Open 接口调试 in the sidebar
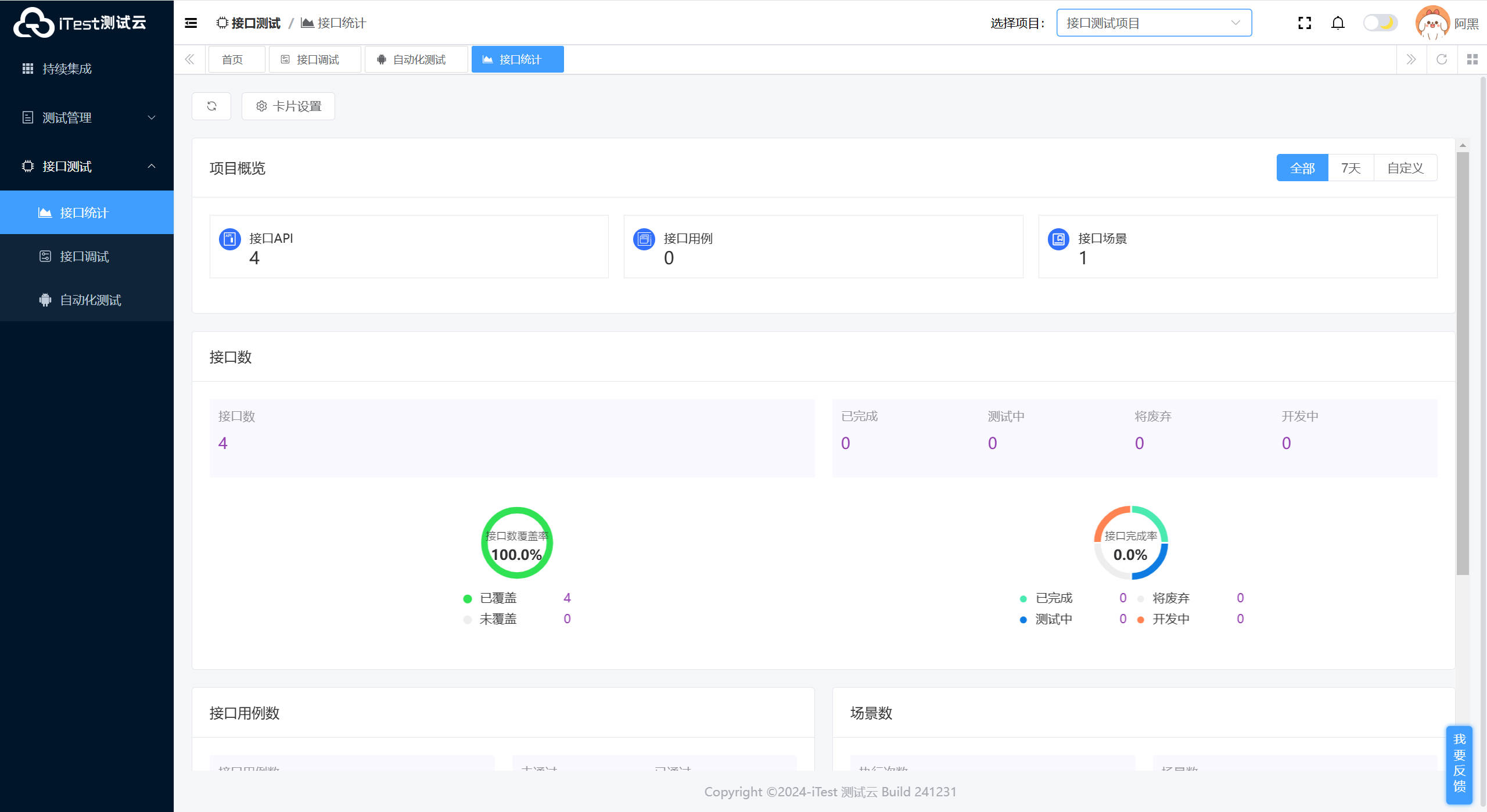 coord(84,256)
